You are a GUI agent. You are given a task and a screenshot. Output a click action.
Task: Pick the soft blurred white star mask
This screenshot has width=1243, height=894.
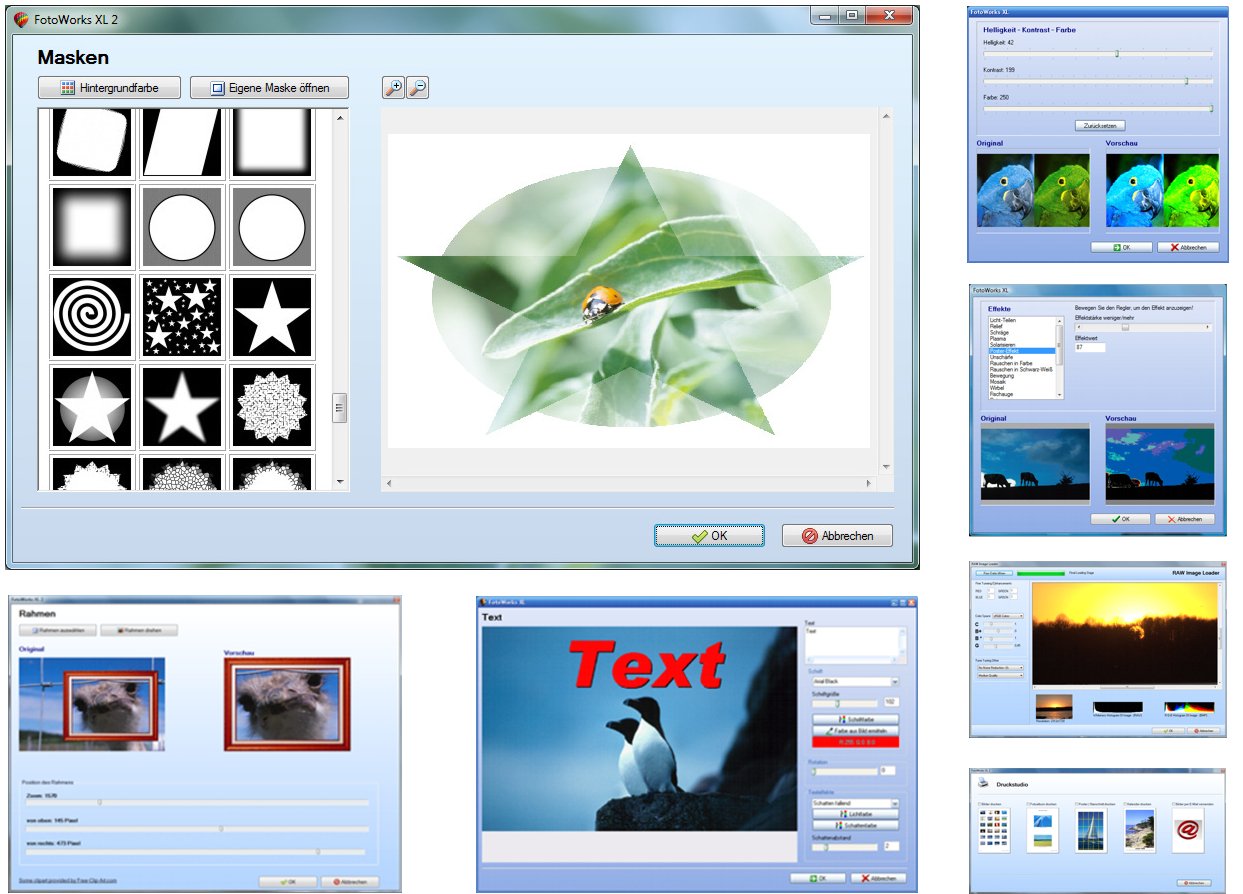(183, 407)
